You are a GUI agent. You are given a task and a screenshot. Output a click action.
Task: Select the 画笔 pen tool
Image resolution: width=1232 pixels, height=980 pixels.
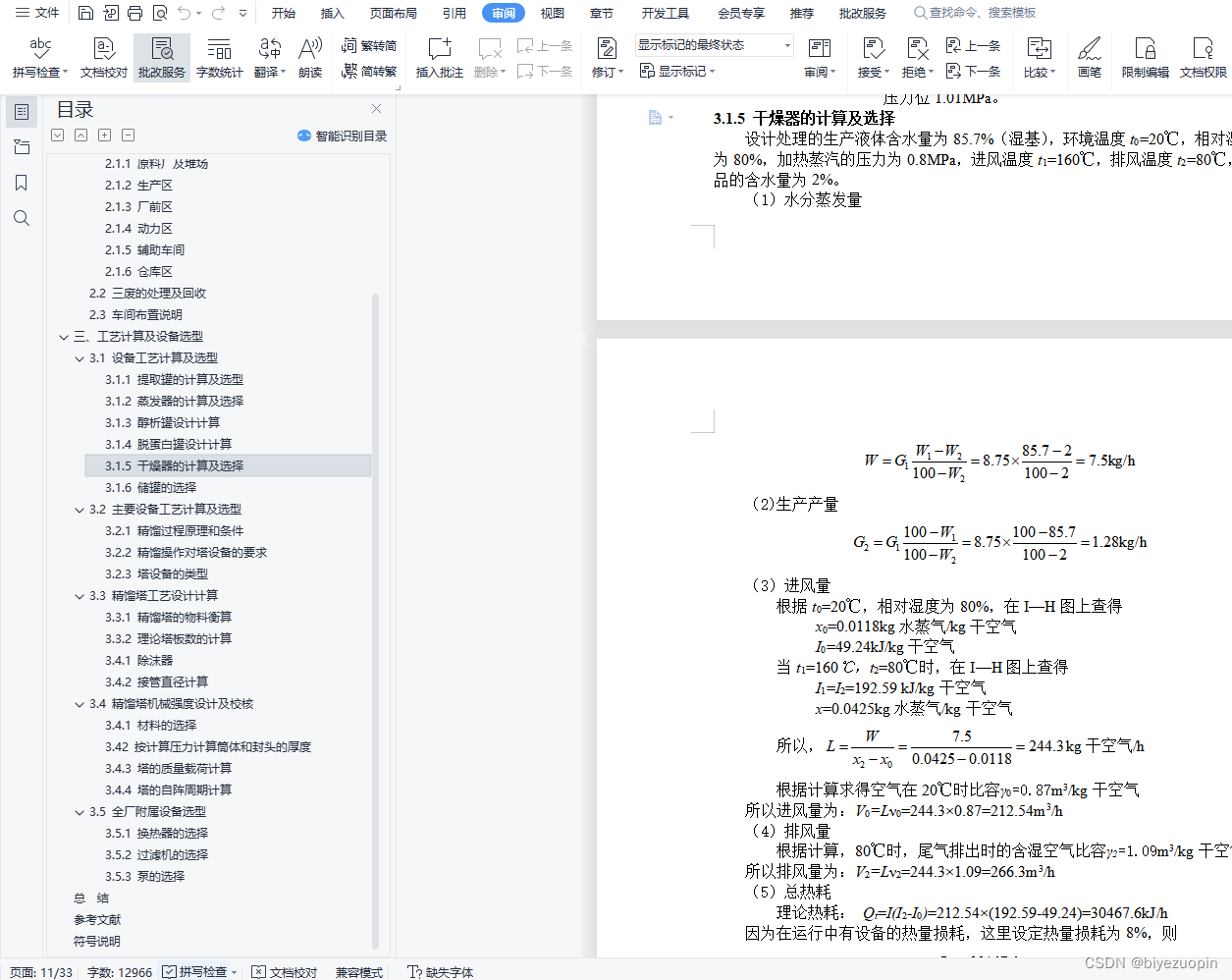(x=1090, y=57)
